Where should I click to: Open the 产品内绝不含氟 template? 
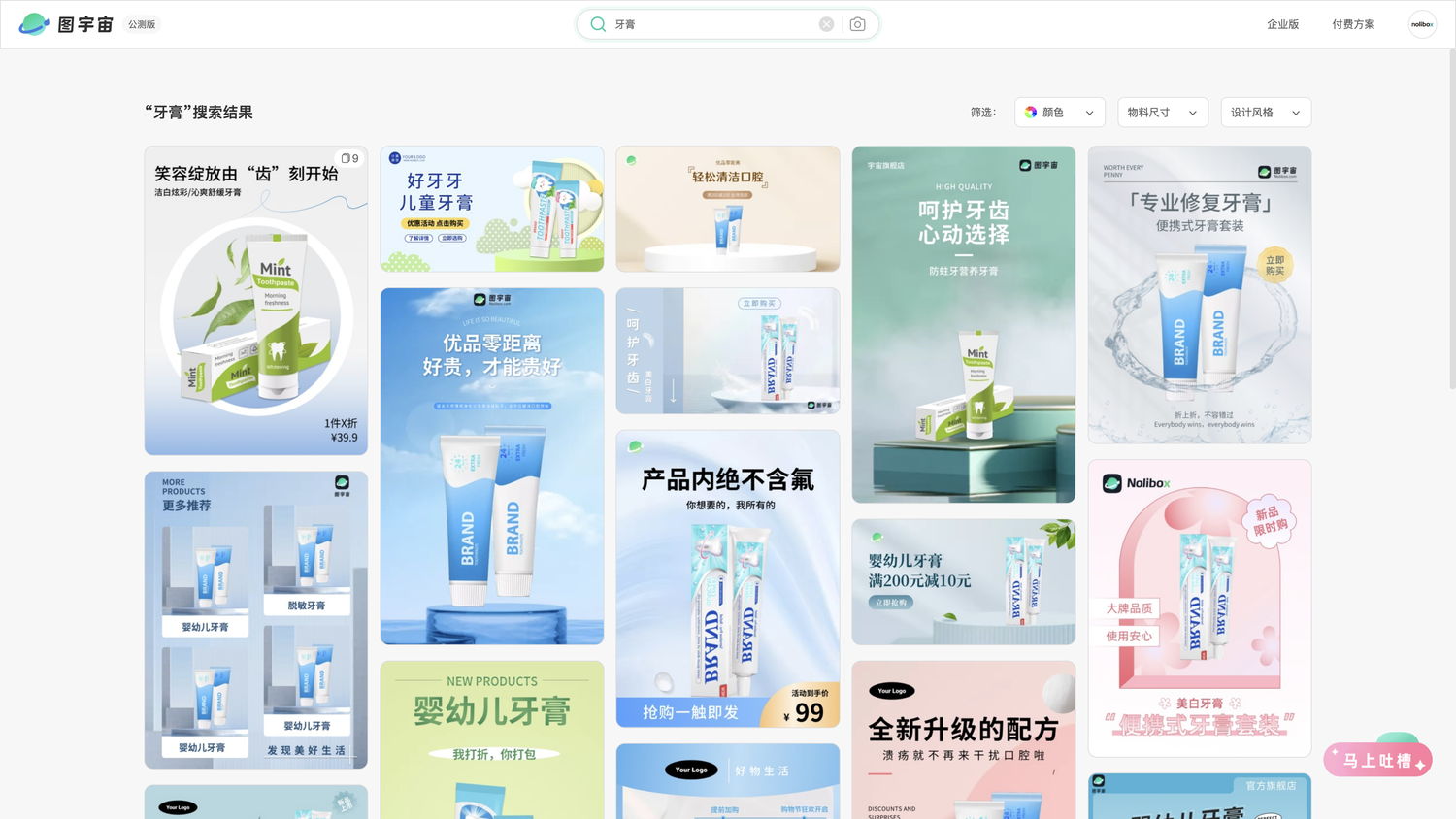click(728, 578)
